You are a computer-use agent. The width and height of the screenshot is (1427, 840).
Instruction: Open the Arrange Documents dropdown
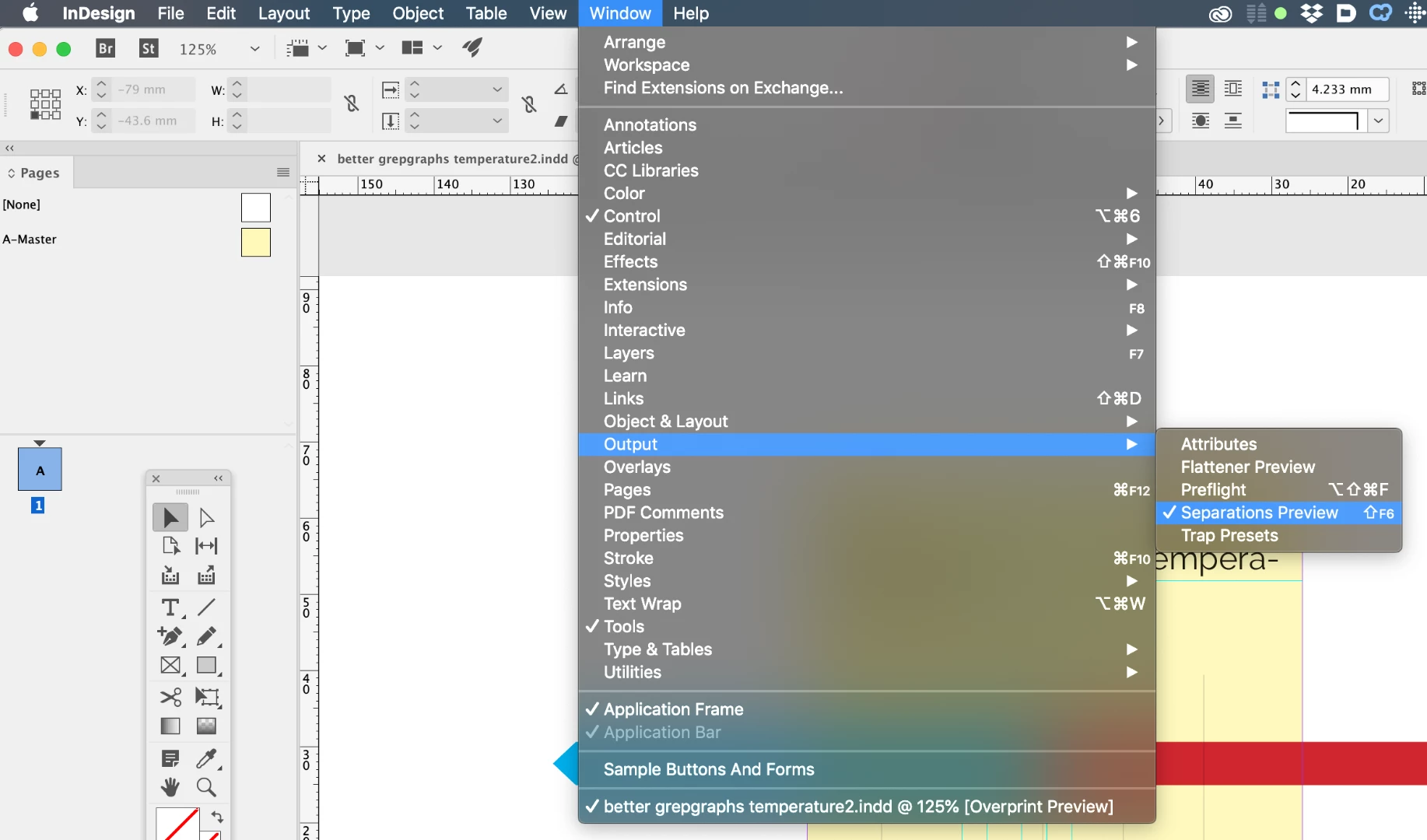422,48
